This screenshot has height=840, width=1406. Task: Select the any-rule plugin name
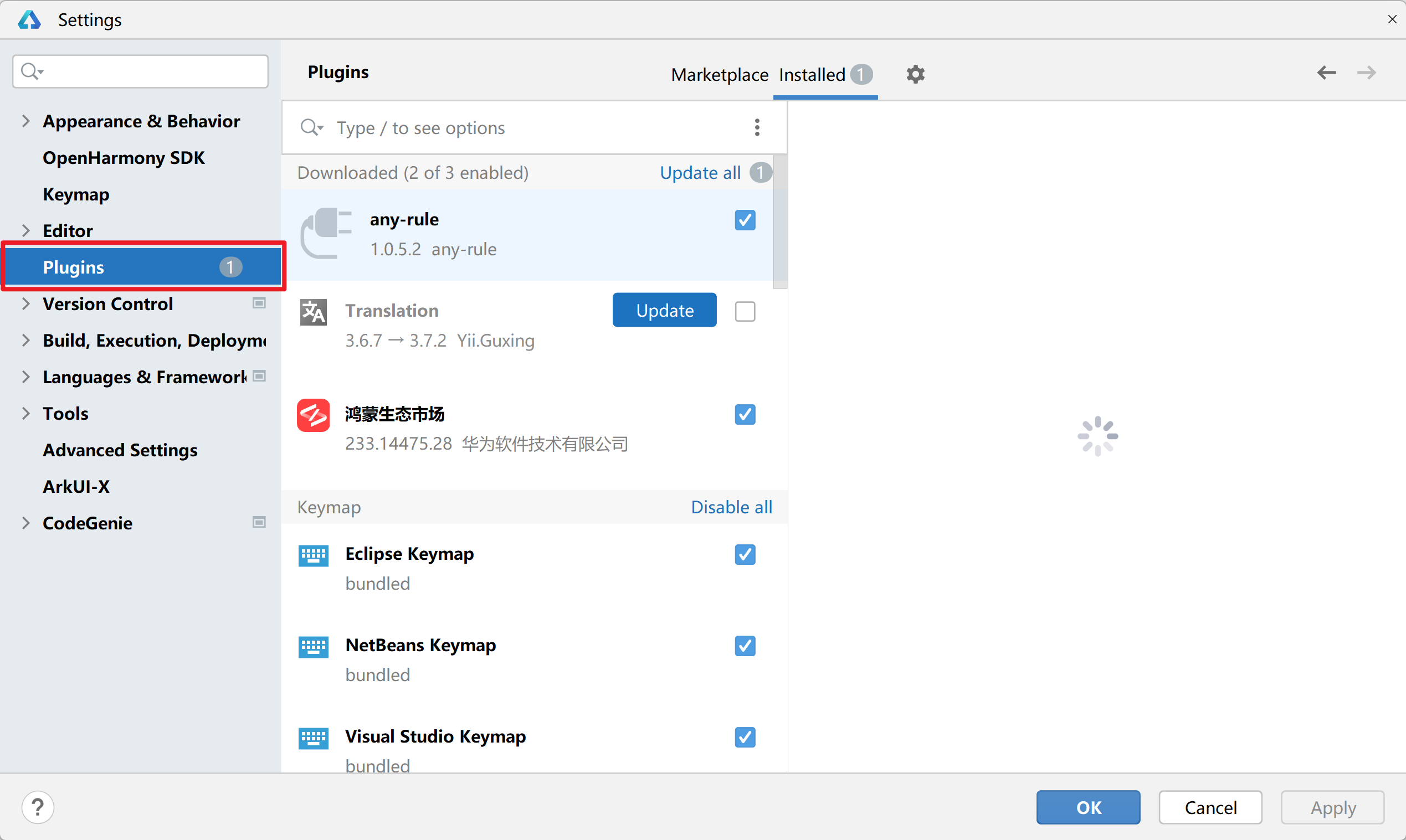(404, 220)
